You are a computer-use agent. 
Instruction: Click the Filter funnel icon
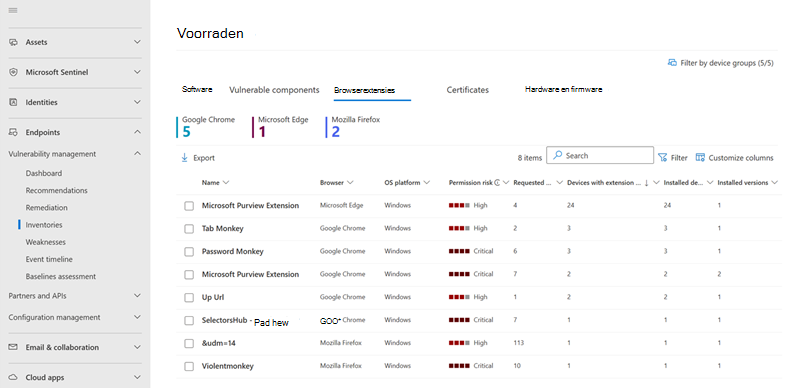(663, 158)
